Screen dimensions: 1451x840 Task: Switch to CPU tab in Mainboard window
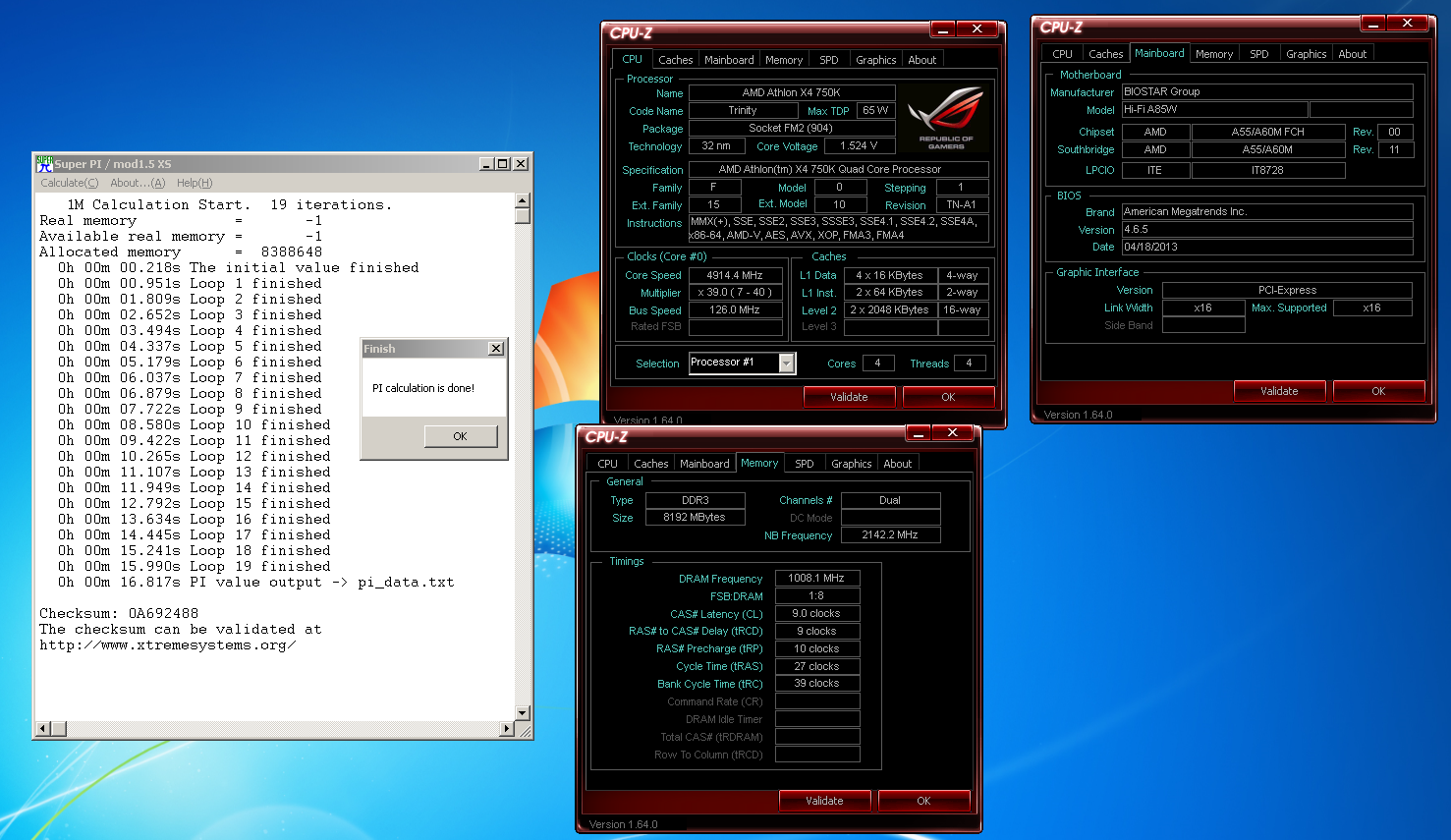pyautogui.click(x=1062, y=54)
